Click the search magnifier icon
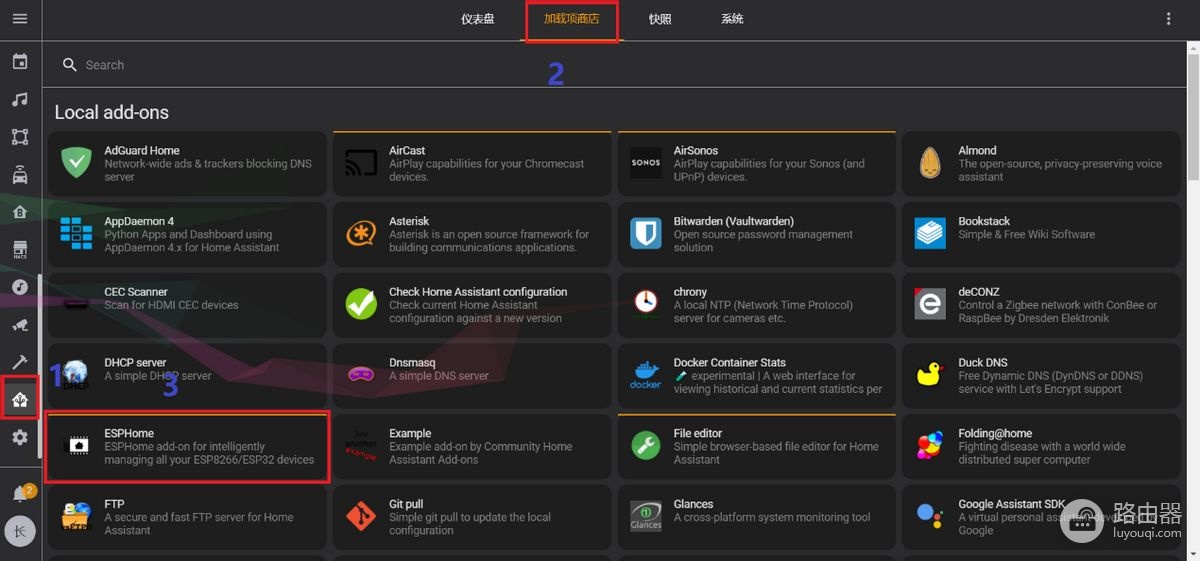Screen dimensions: 1200x561 [x=70, y=65]
